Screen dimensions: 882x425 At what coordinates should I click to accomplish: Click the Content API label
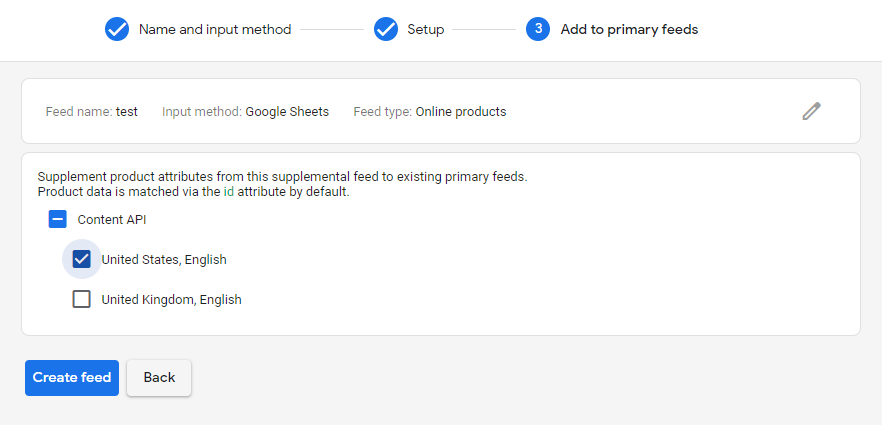112,220
